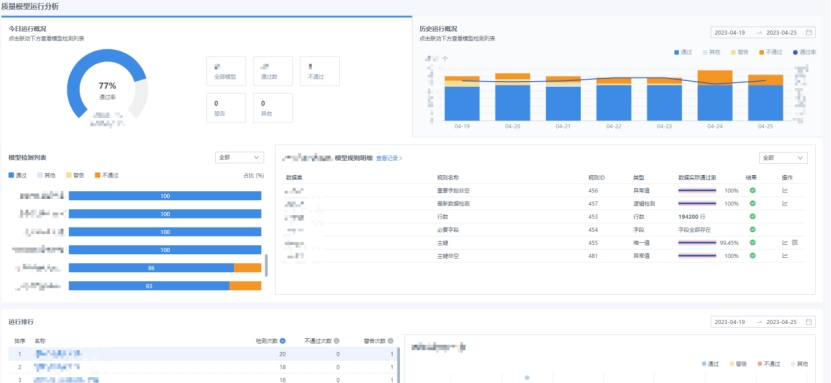Open 历史运行概况 end date 2023-04-25
The width and height of the screenshot is (831, 383).
tap(782, 32)
